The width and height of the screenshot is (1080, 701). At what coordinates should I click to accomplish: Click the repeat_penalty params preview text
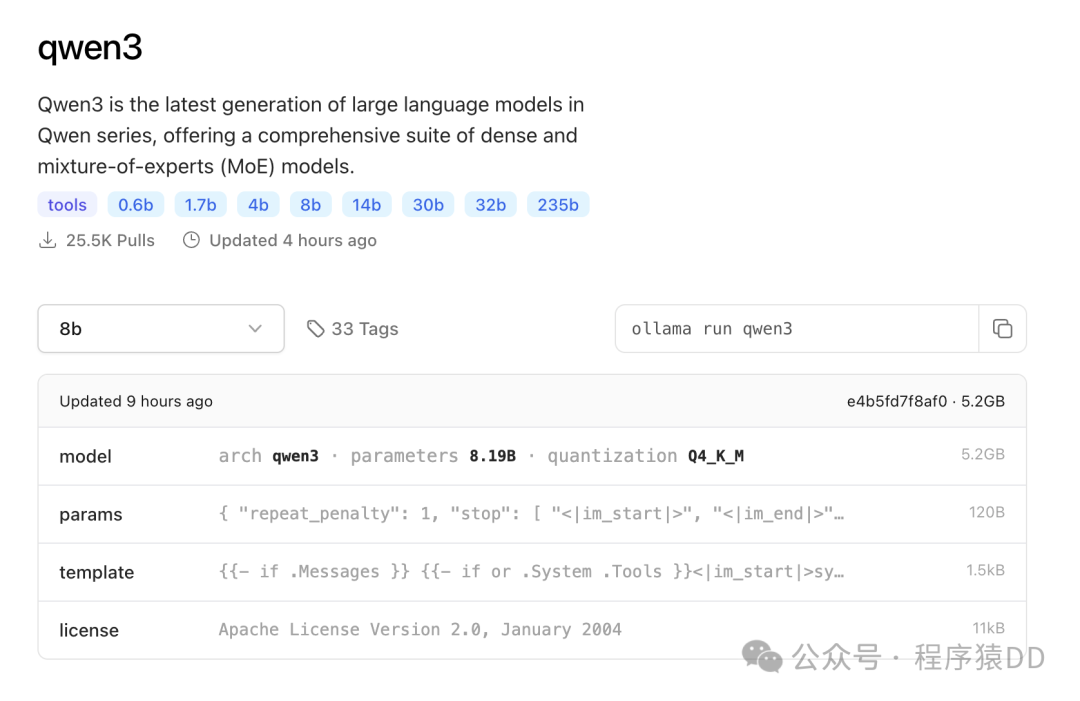tap(531, 514)
